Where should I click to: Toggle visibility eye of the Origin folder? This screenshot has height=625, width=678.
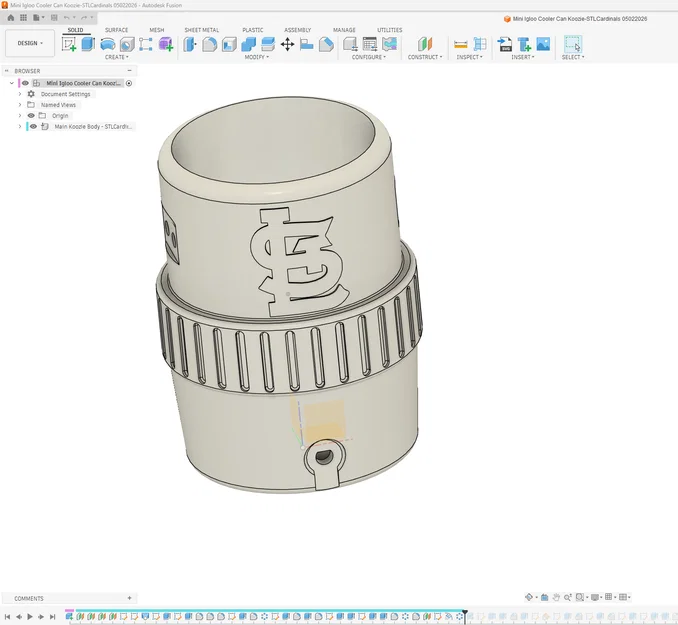click(x=31, y=115)
